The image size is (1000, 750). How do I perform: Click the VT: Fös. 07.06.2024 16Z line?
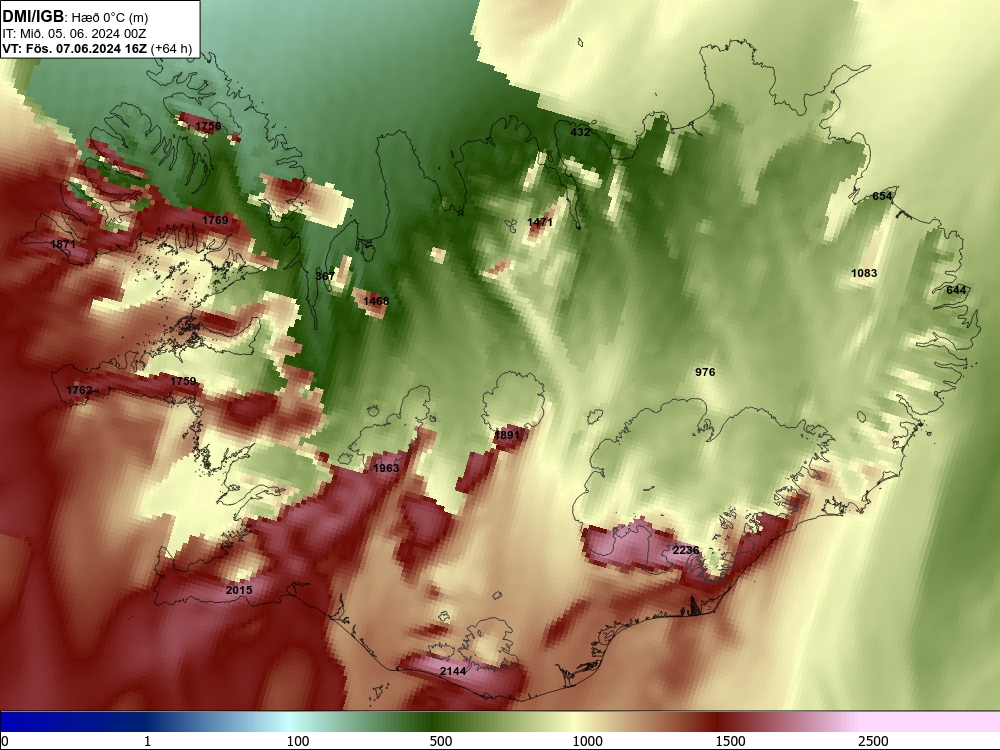point(97,48)
